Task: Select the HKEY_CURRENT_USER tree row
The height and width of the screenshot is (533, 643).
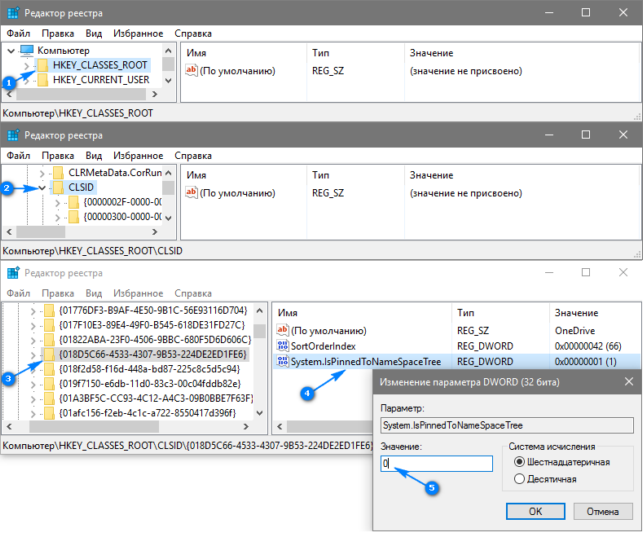Action: pyautogui.click(x=101, y=80)
